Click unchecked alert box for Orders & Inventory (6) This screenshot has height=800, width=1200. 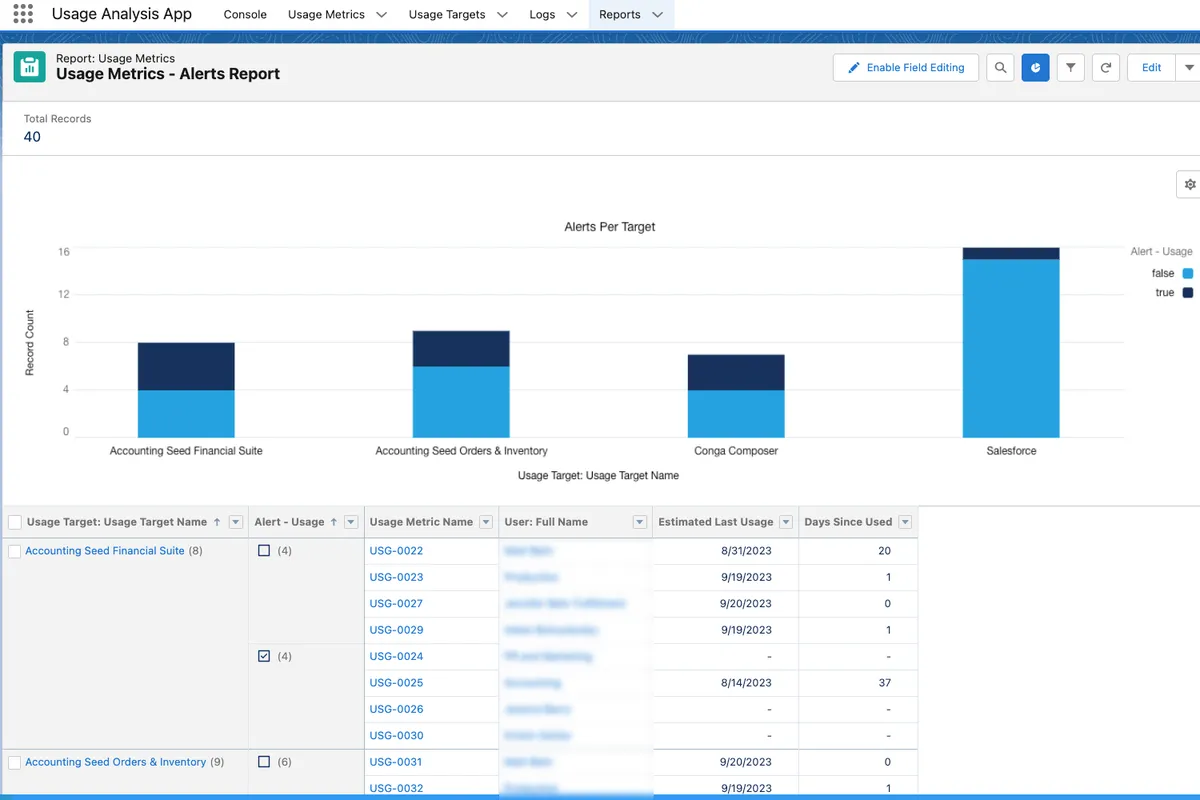(264, 761)
